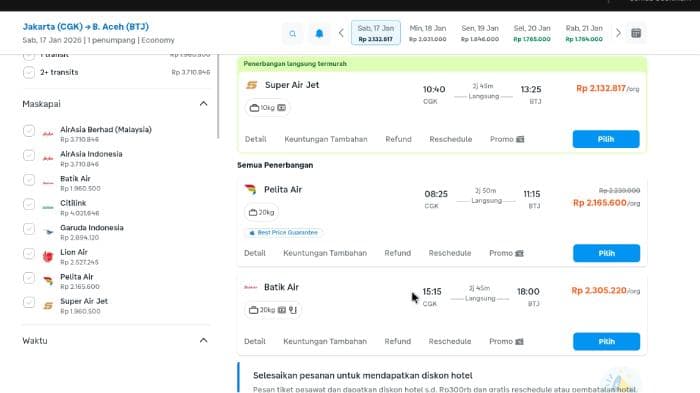
Task: Select the Sel, 20 Jan date tab
Action: 532,33
